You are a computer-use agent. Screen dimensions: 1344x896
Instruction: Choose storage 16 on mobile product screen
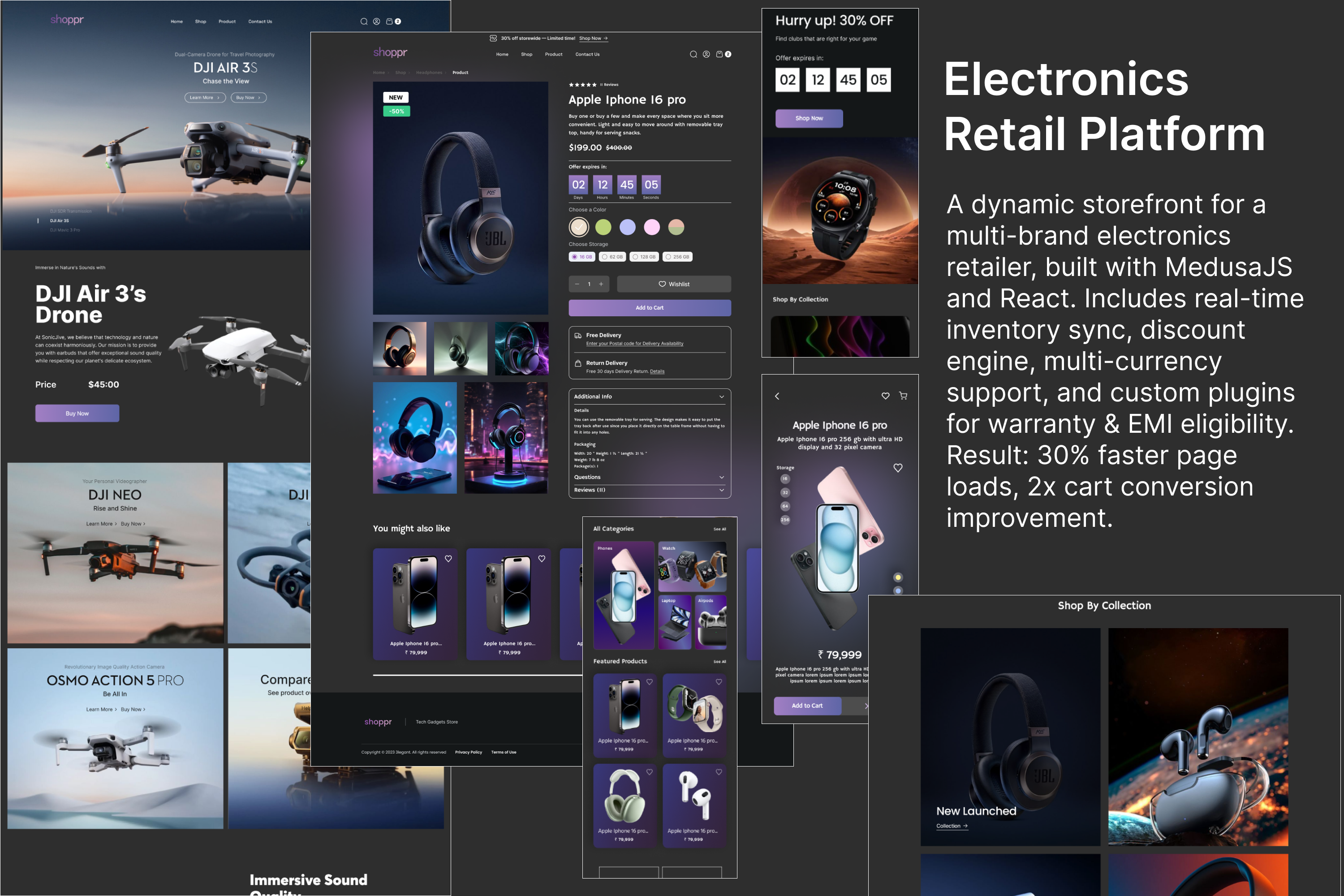click(785, 479)
